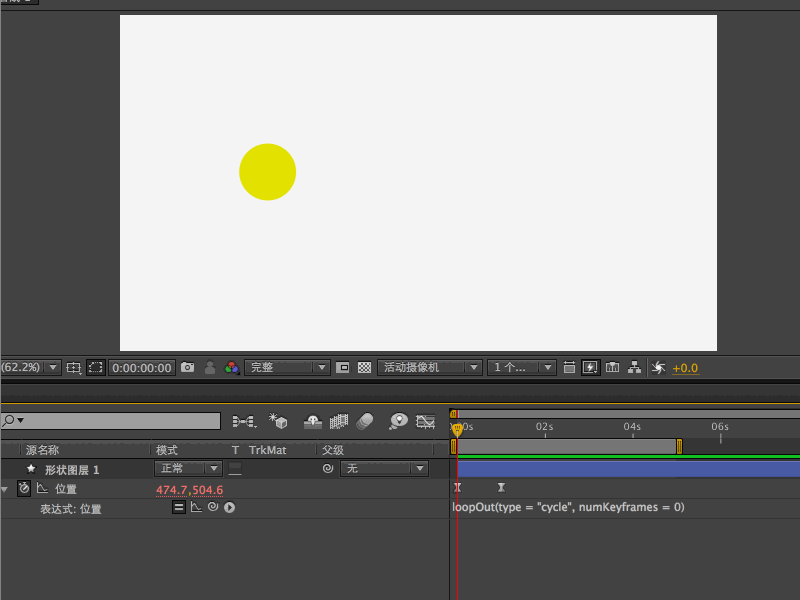Click the work area end handle
The image size is (800, 600).
pos(679,446)
